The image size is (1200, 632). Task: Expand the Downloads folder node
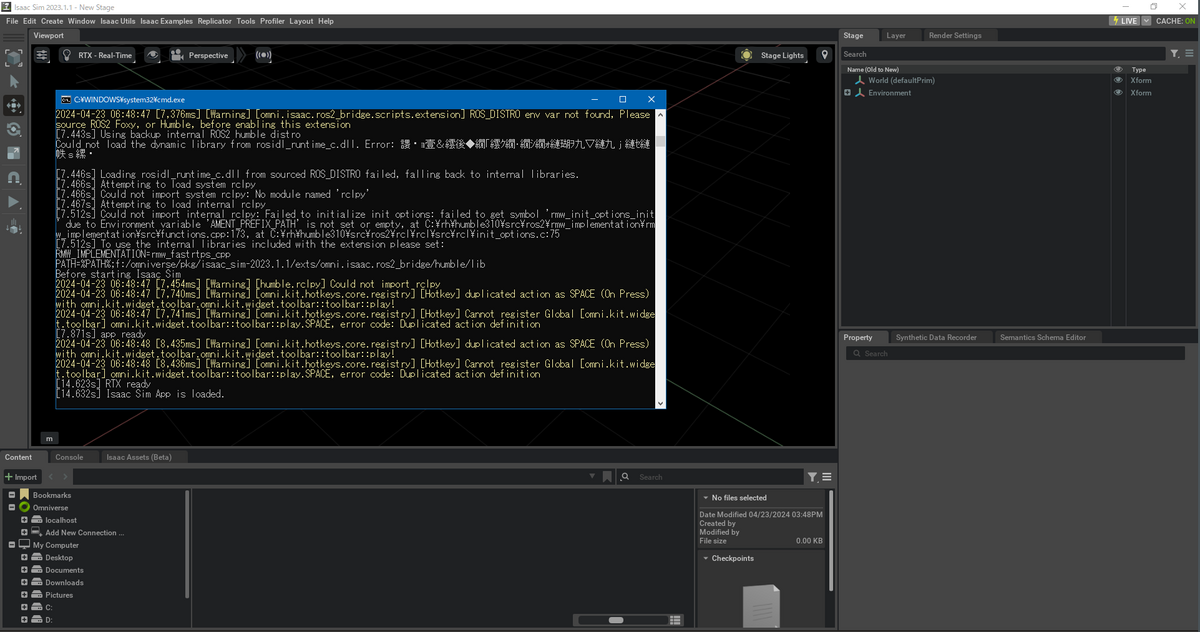(24, 582)
